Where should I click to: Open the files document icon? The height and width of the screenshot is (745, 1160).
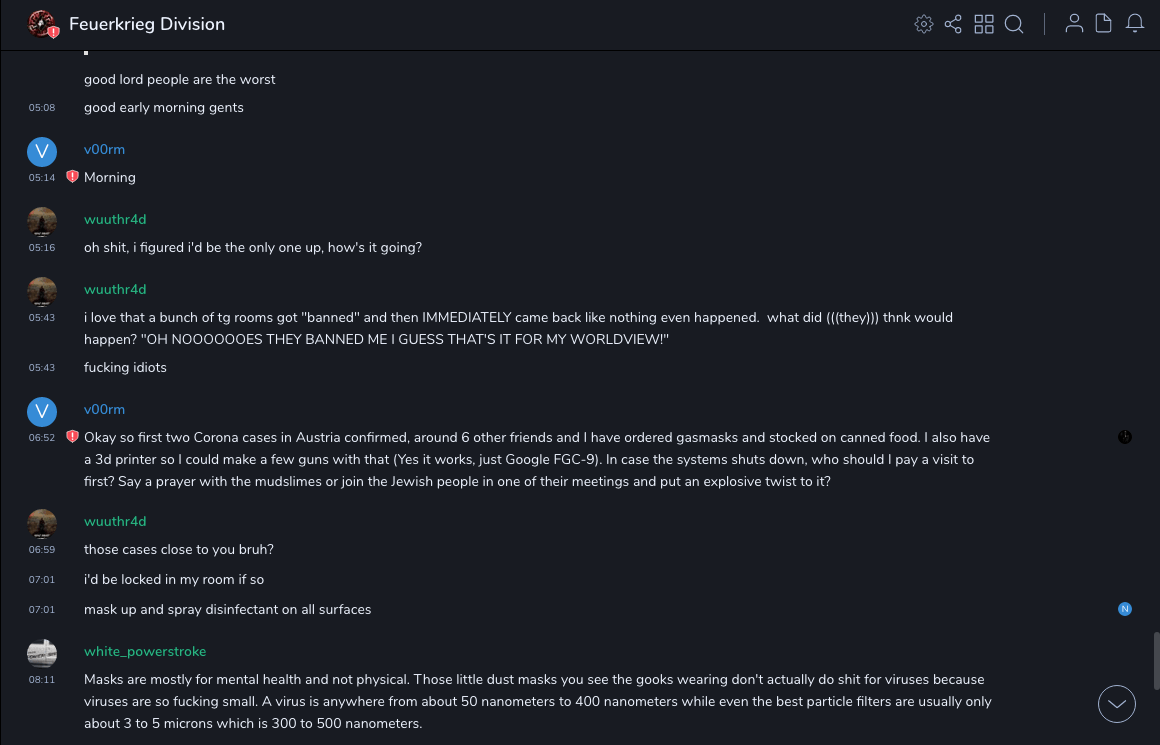pos(1104,24)
